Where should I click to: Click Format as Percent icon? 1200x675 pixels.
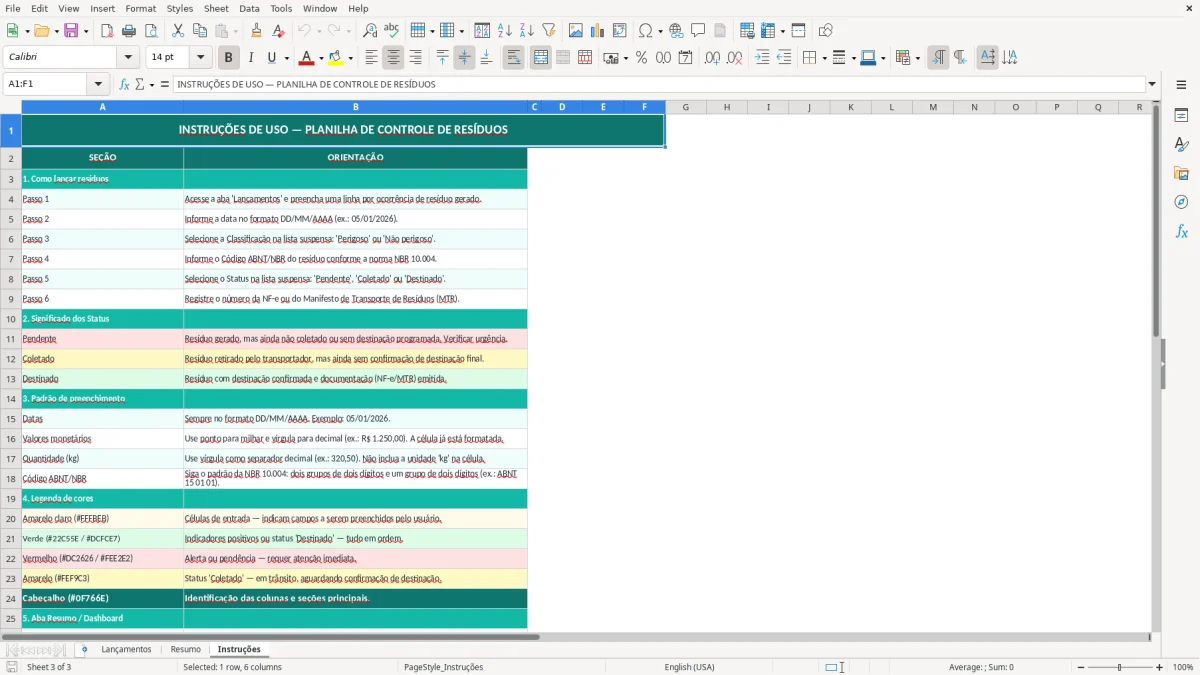[x=641, y=58]
